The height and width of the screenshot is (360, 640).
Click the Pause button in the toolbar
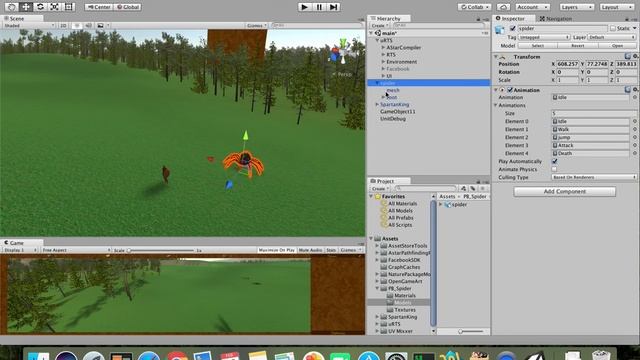point(319,7)
